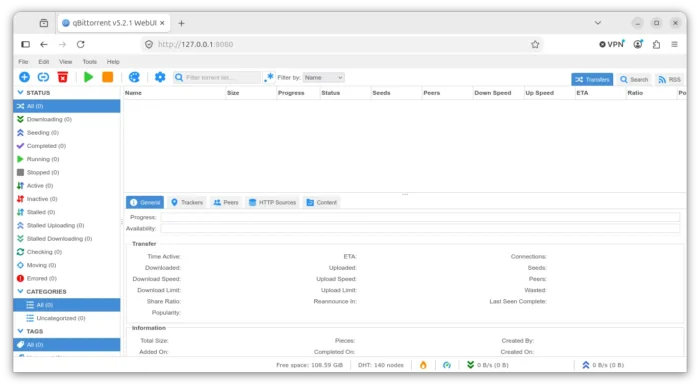Select the Stopped (0) filter

(67, 172)
